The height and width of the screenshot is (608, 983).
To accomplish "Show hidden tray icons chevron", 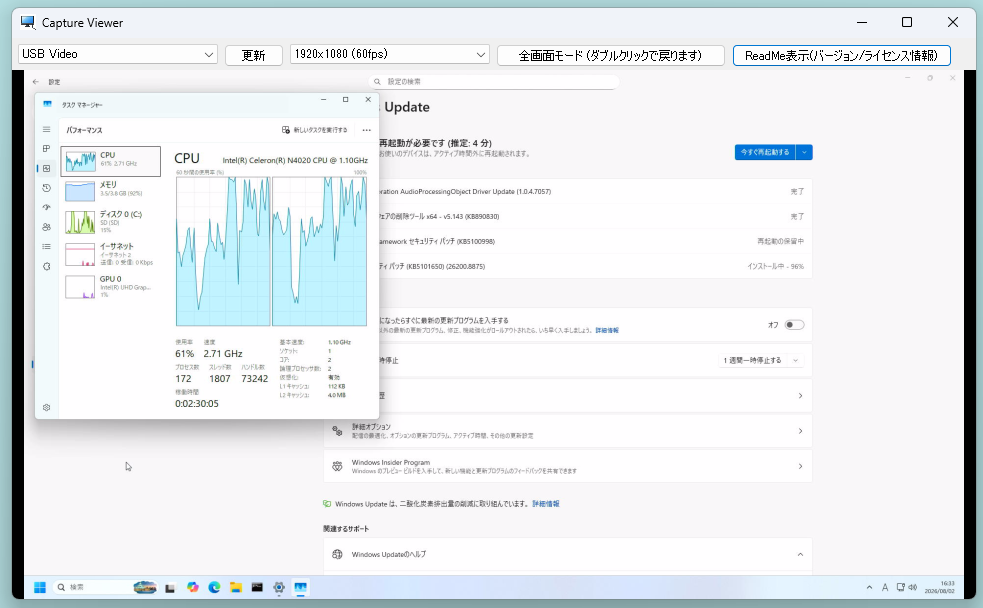I will click(869, 587).
